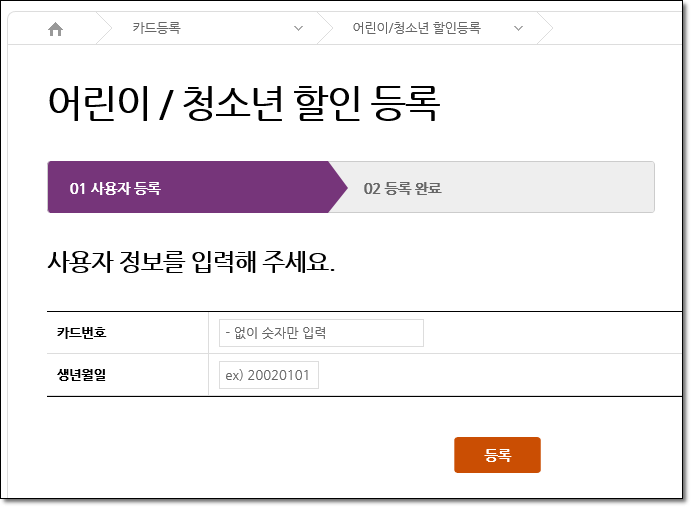
Task: Open the 어린이/청소년 할인등록 breadcrumb item
Action: pos(416,28)
